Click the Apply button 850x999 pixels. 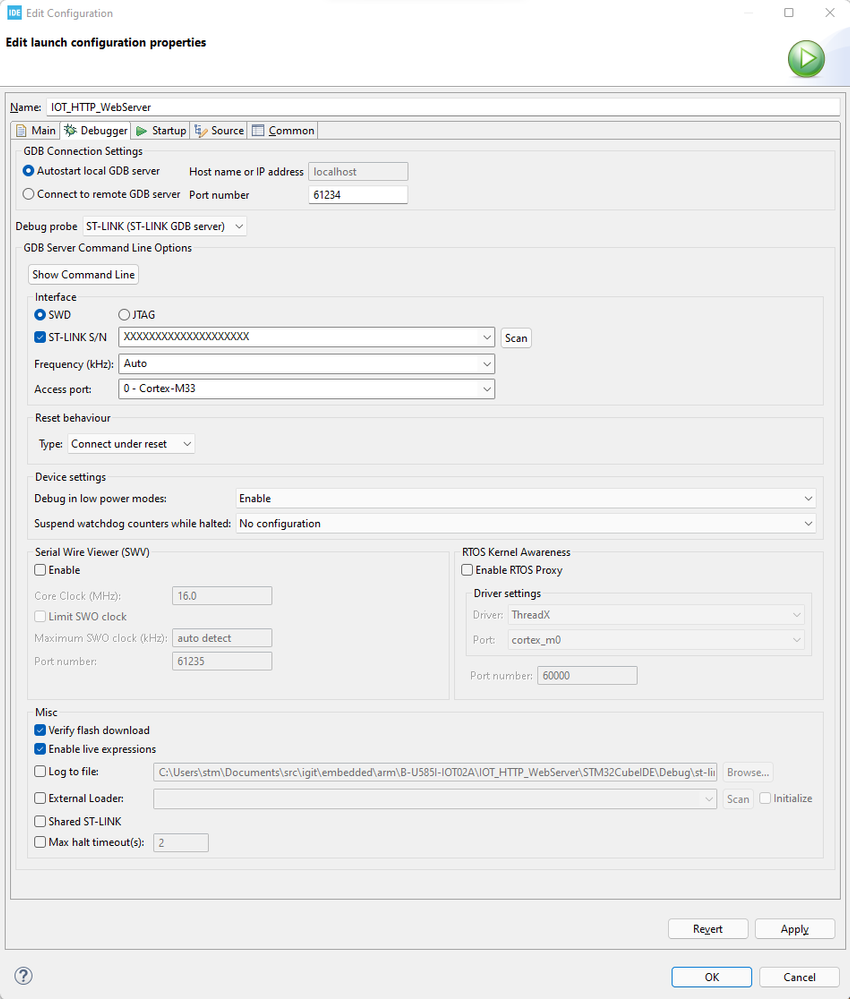click(x=795, y=929)
